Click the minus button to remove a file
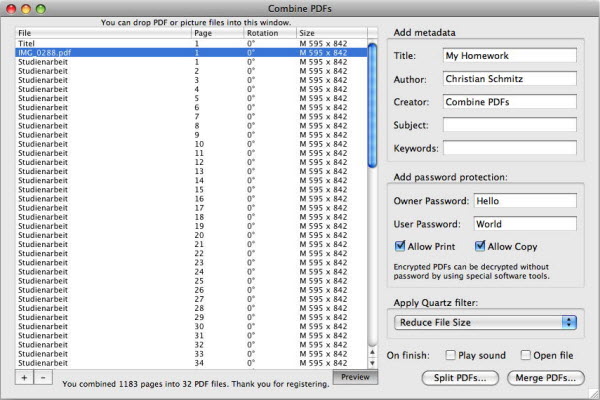Screen dimensions: 600x400 (x=43, y=378)
